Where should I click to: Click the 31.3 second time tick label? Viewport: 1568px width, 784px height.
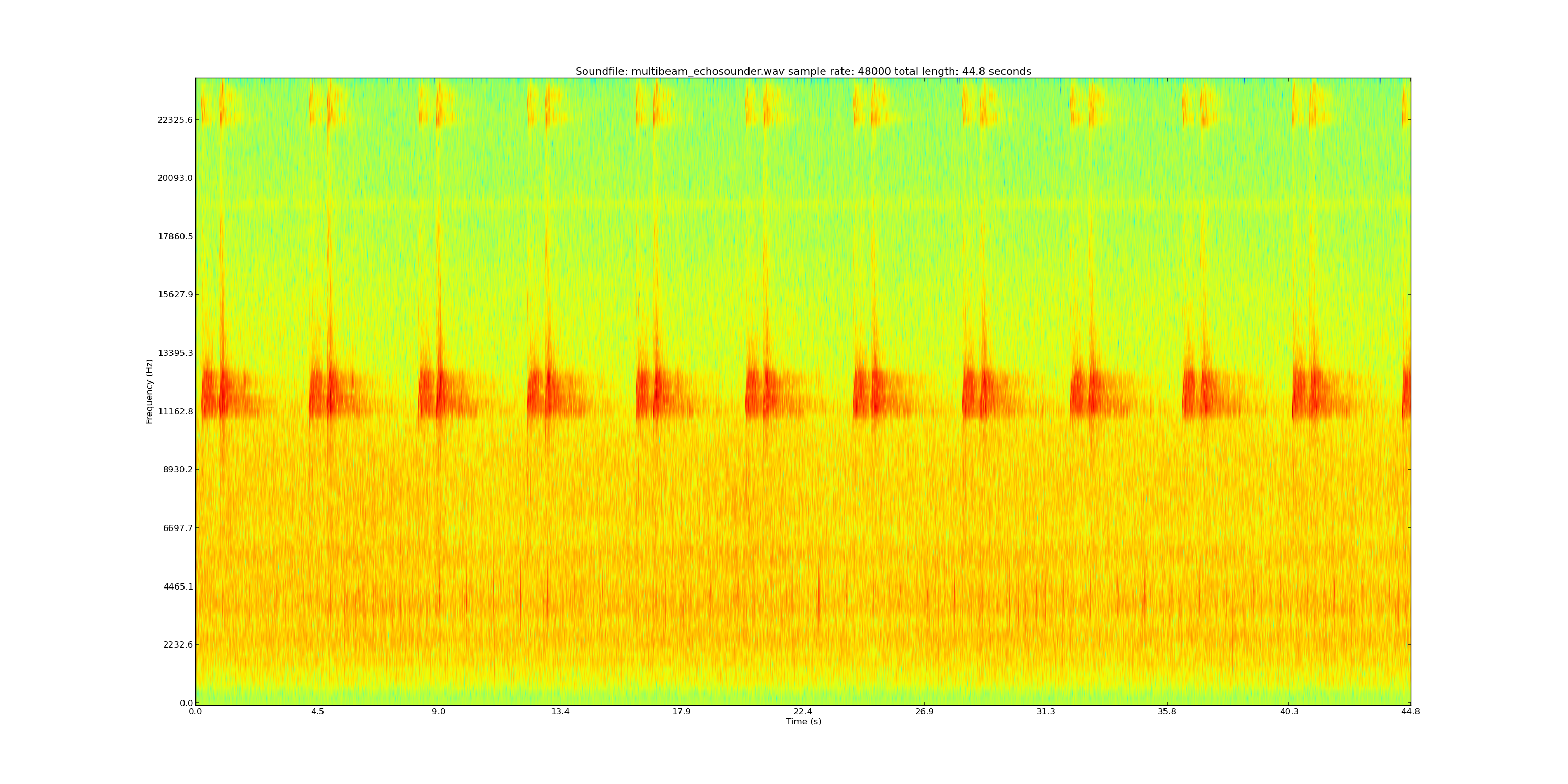[1046, 711]
